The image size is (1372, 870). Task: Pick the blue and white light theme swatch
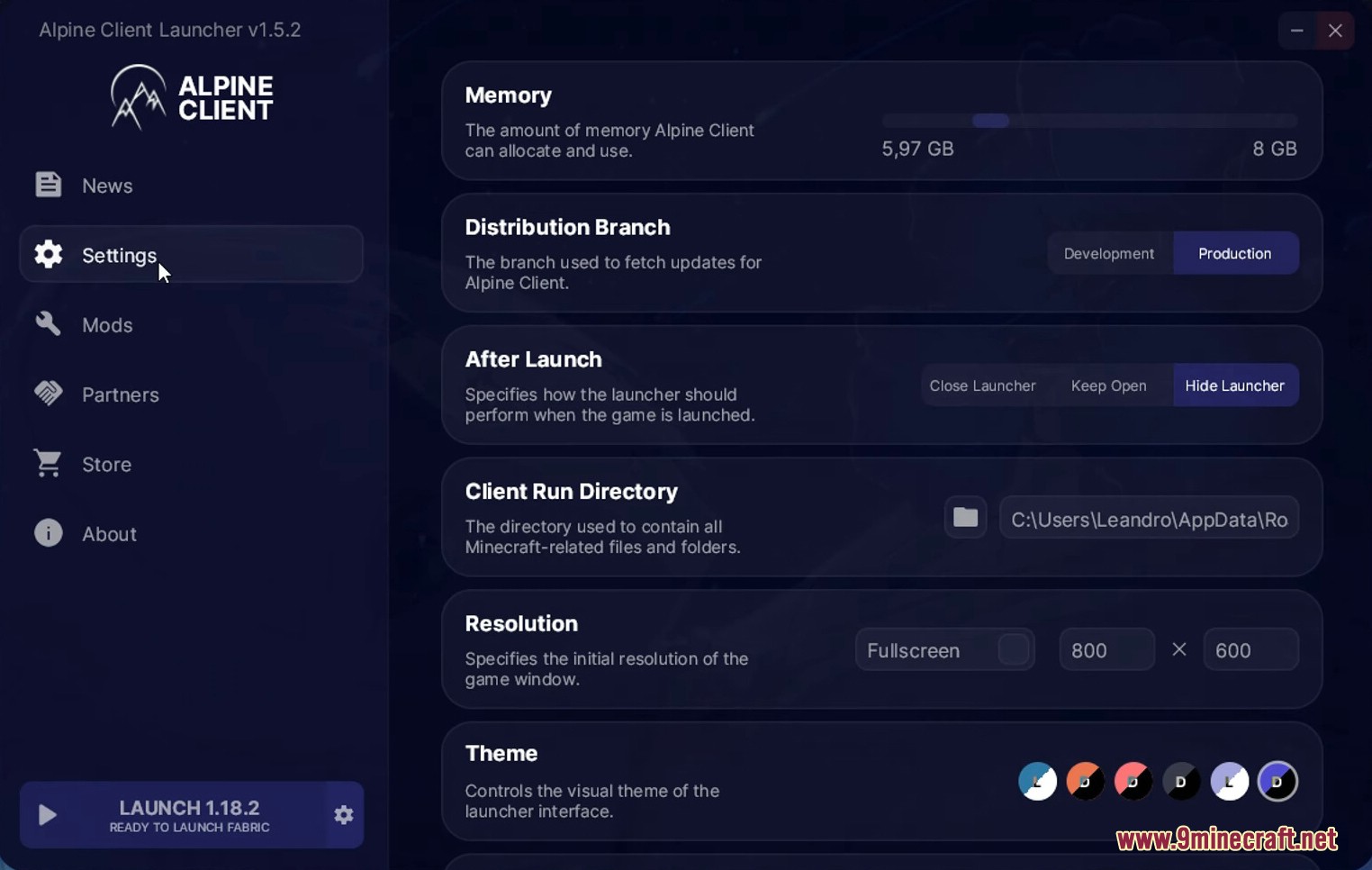click(x=1037, y=781)
